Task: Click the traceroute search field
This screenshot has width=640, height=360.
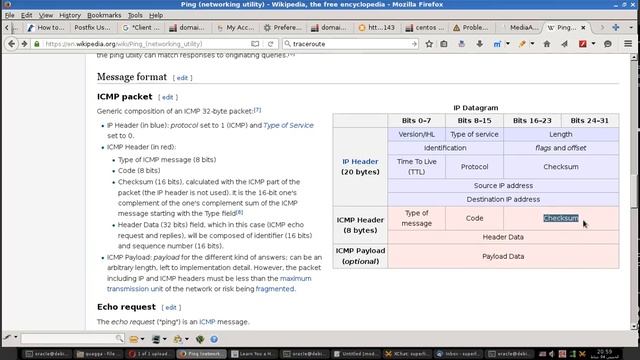Action: click(350, 44)
